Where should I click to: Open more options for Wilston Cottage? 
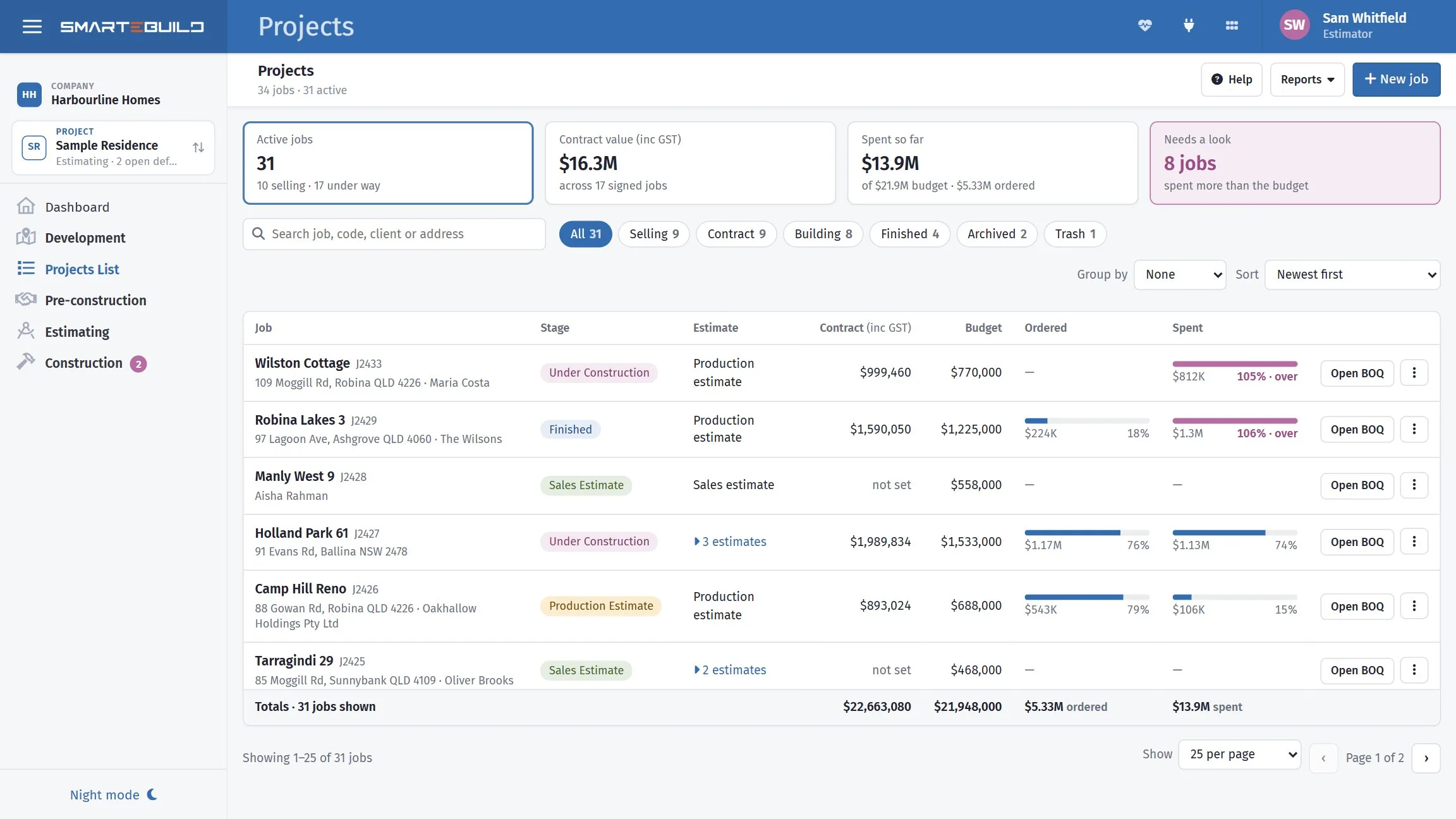point(1414,373)
